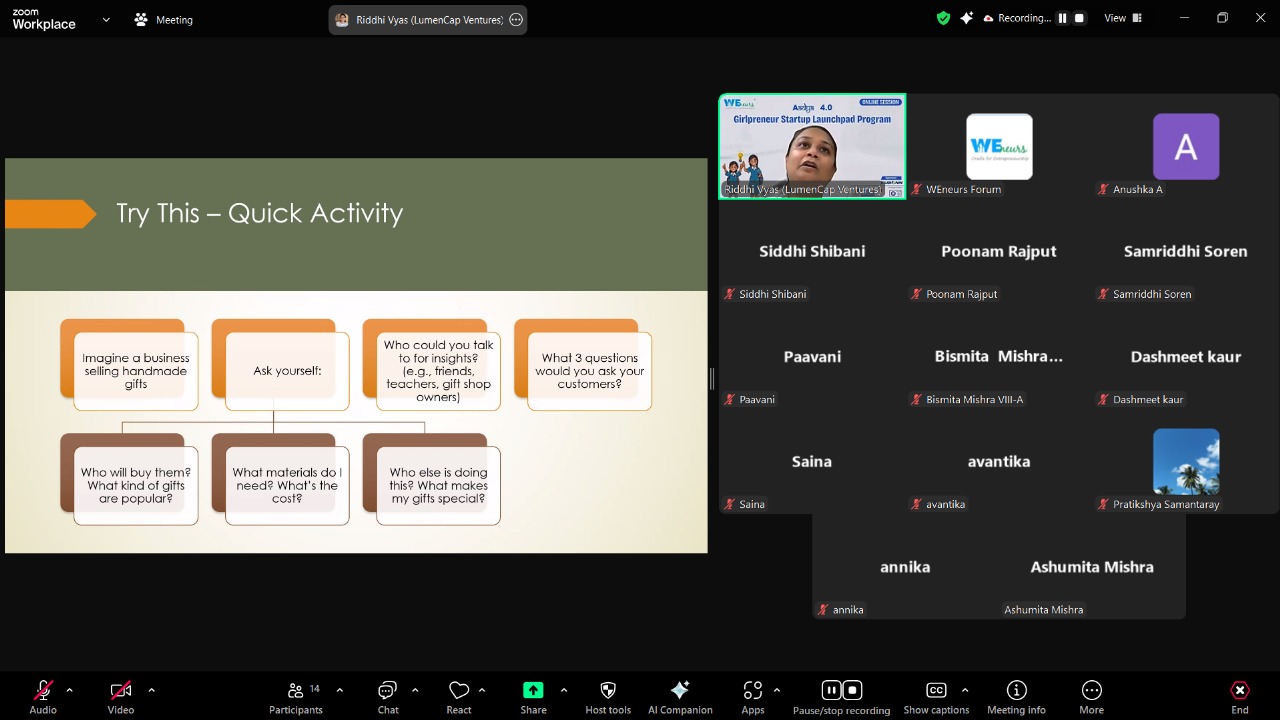Viewport: 1280px width, 720px height.
Task: Click the End meeting button
Action: 1240,691
